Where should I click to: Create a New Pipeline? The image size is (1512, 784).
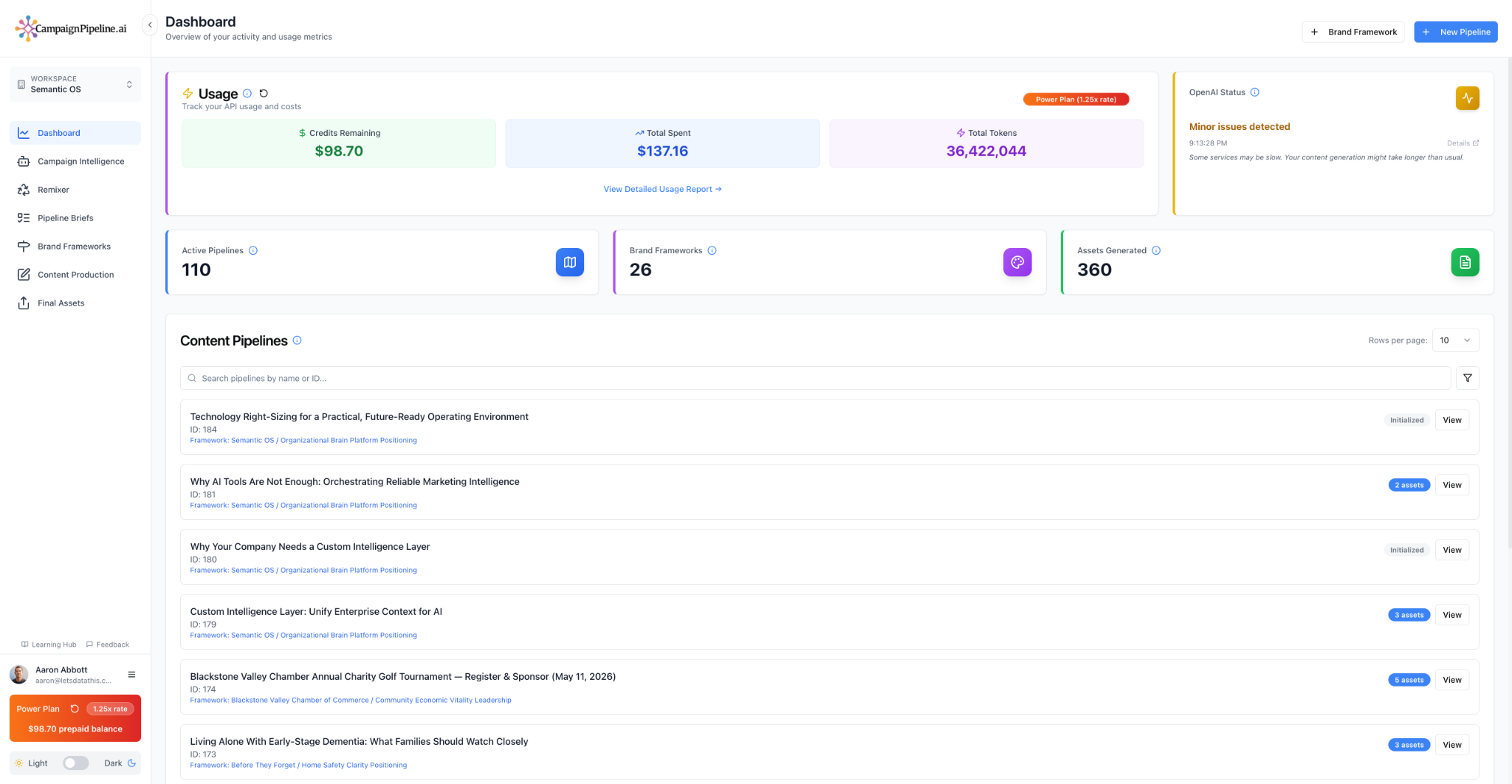[1455, 32]
